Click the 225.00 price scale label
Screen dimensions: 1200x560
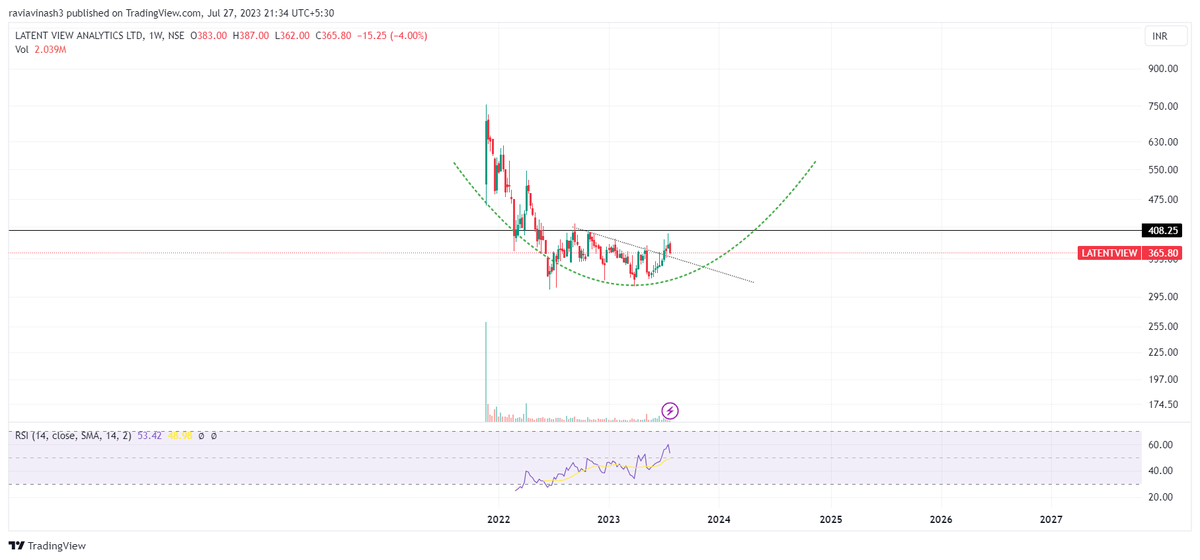tap(1164, 352)
